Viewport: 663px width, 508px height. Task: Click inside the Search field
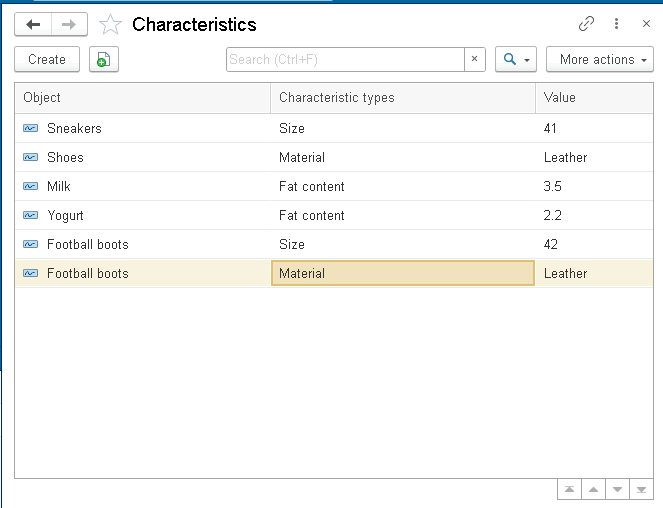[345, 60]
